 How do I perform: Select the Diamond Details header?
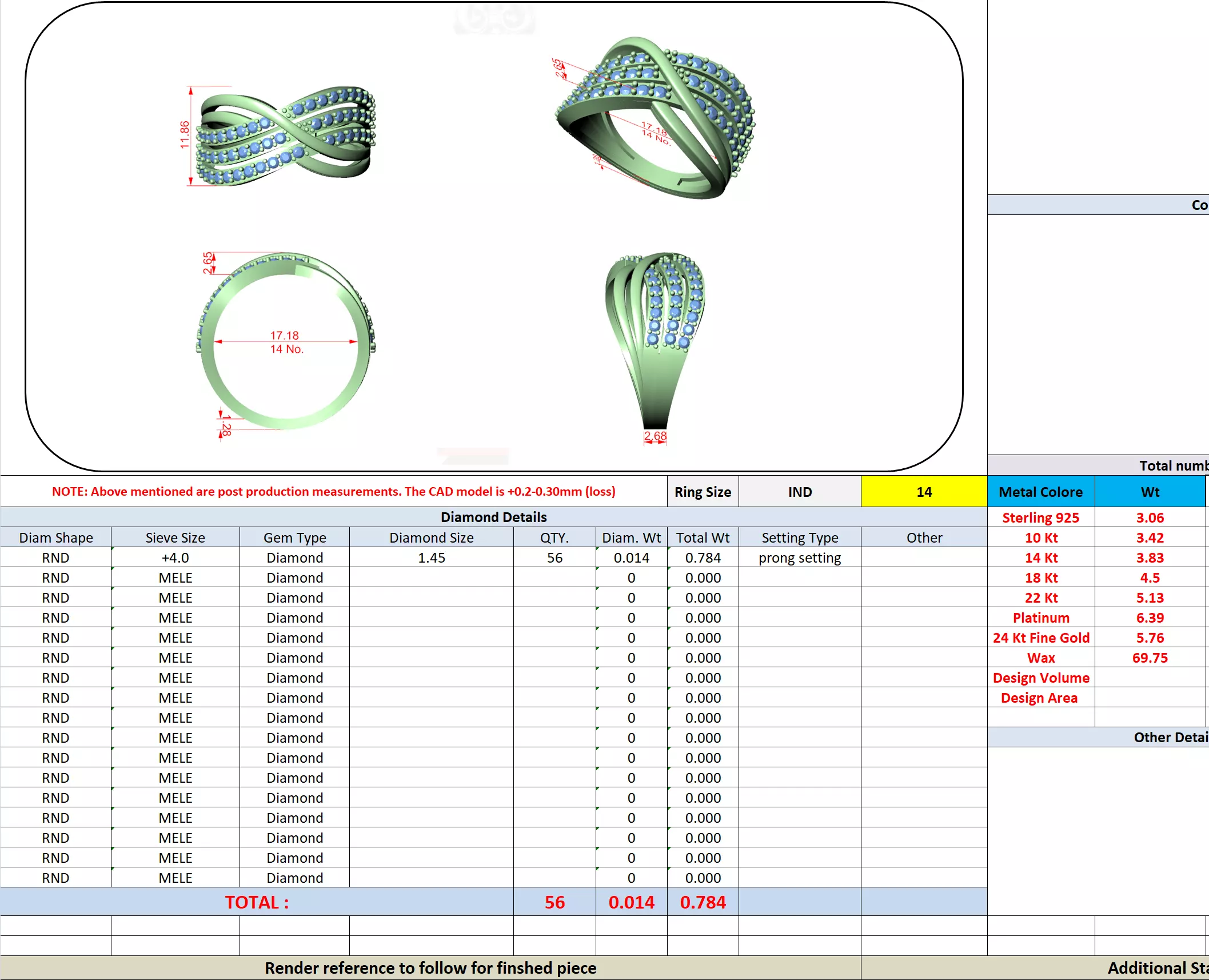[x=493, y=517]
